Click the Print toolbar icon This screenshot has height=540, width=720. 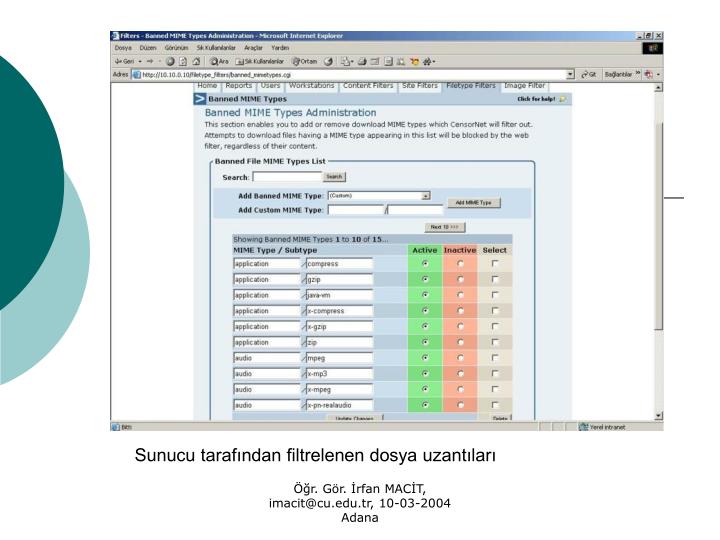click(362, 62)
